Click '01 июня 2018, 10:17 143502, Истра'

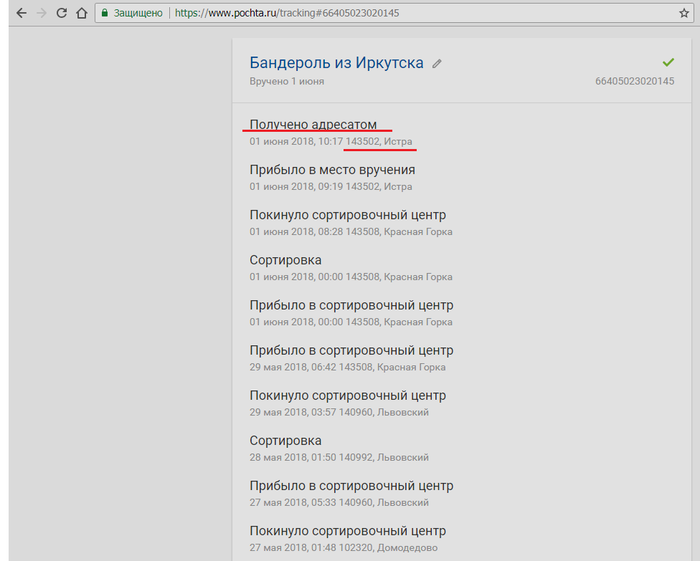(331, 141)
